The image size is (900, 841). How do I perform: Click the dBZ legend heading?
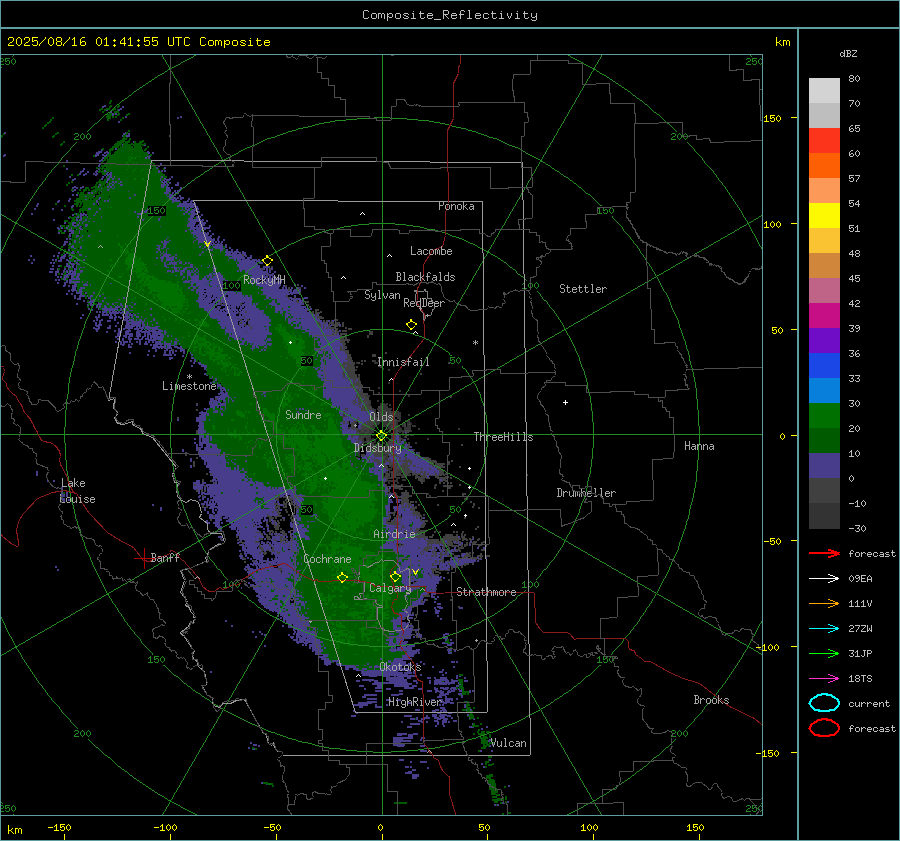[848, 53]
